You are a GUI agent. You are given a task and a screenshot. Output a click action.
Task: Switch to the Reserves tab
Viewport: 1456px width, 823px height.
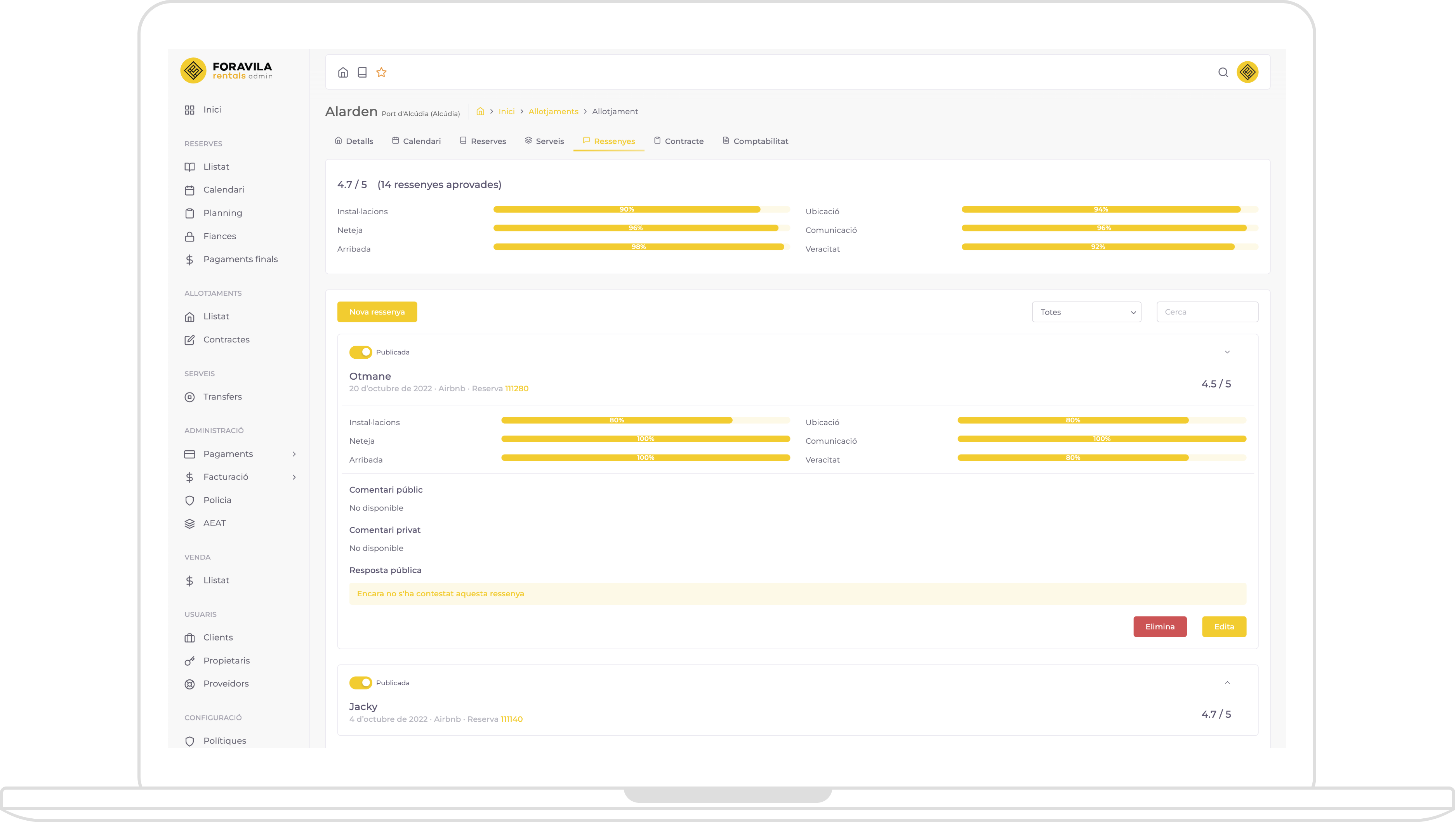(483, 141)
